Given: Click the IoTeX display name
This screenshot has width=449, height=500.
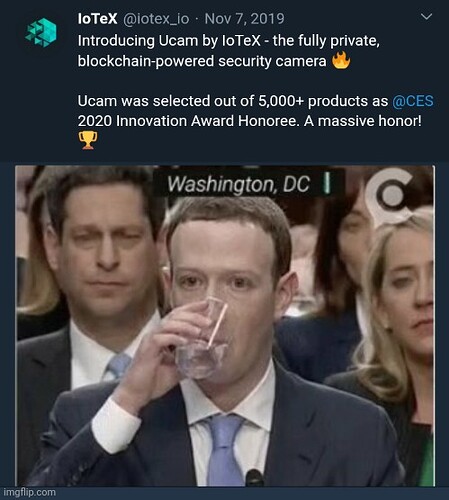Looking at the screenshot, I should 97,19.
